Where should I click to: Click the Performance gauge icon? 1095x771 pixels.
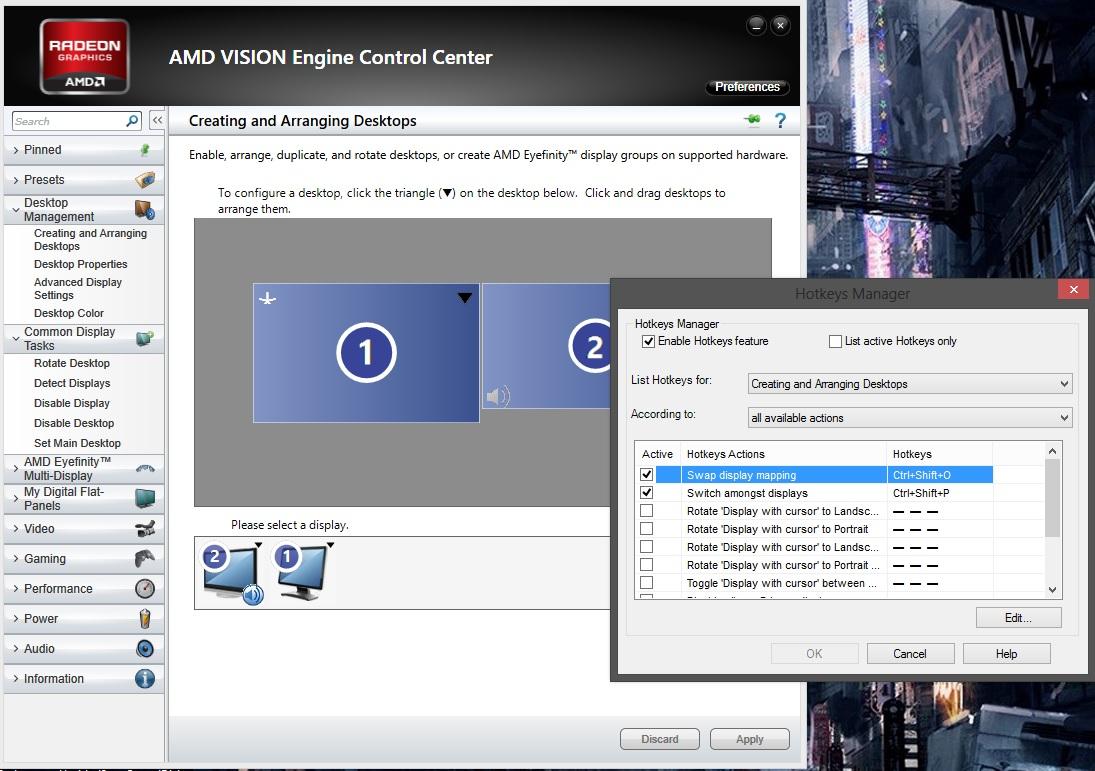click(145, 589)
